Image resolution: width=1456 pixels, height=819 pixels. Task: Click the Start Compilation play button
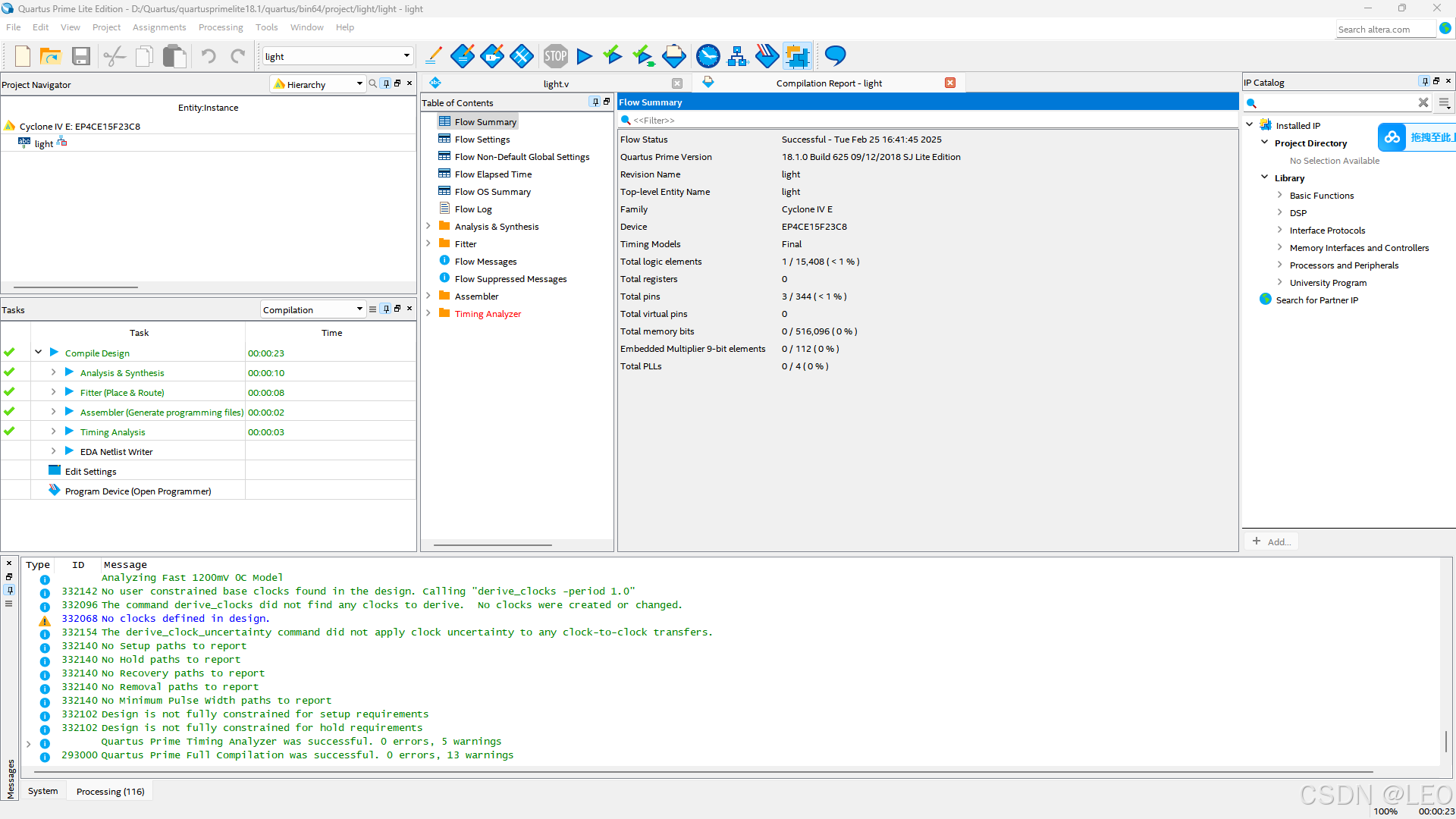coord(584,56)
